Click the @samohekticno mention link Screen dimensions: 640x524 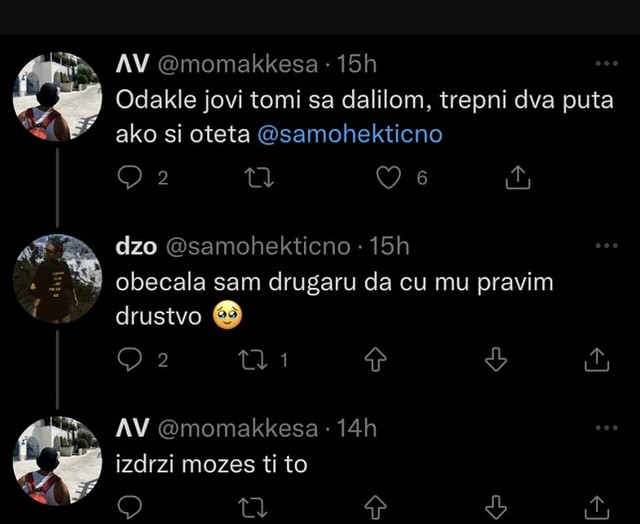tap(350, 134)
